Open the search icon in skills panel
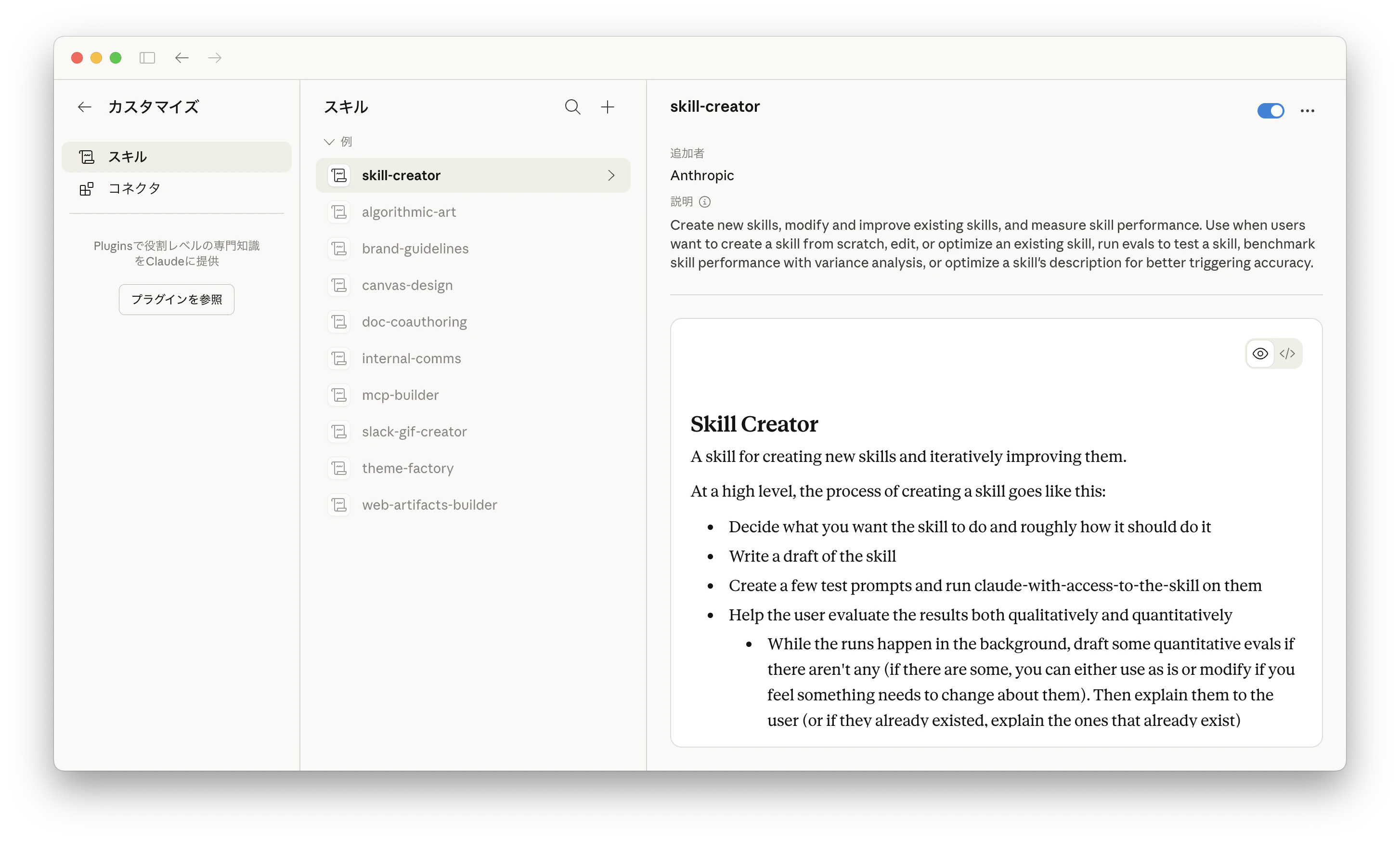Screen dimensions: 1400x842 pos(572,106)
